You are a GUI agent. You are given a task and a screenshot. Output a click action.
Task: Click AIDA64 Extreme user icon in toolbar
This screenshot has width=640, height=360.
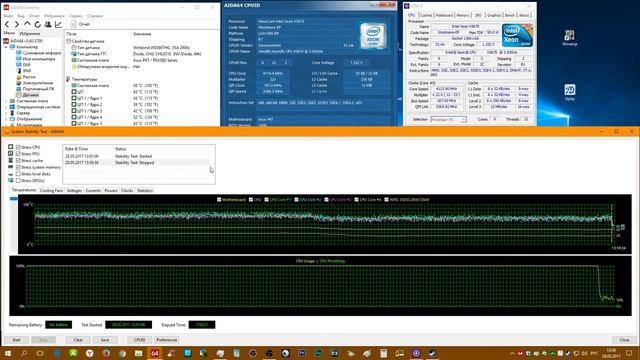click(48, 24)
